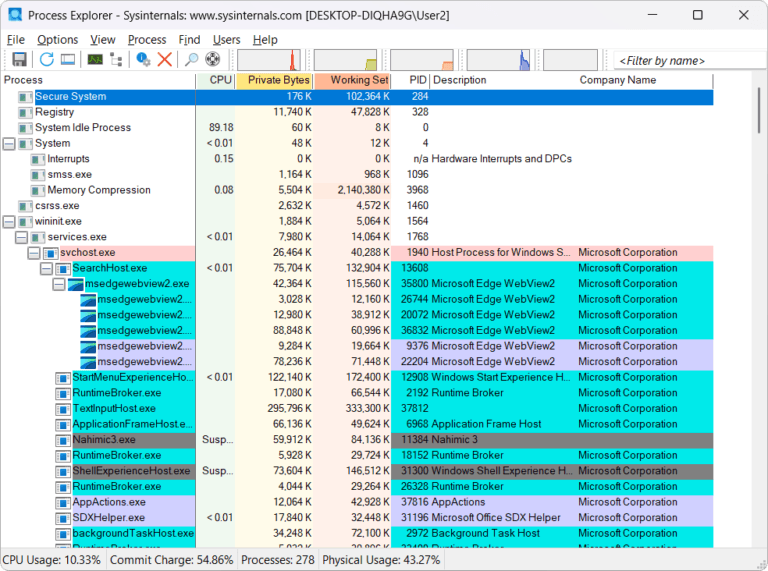Sort by Private Bytes column header
Screen dimensions: 768x571
tap(274, 80)
